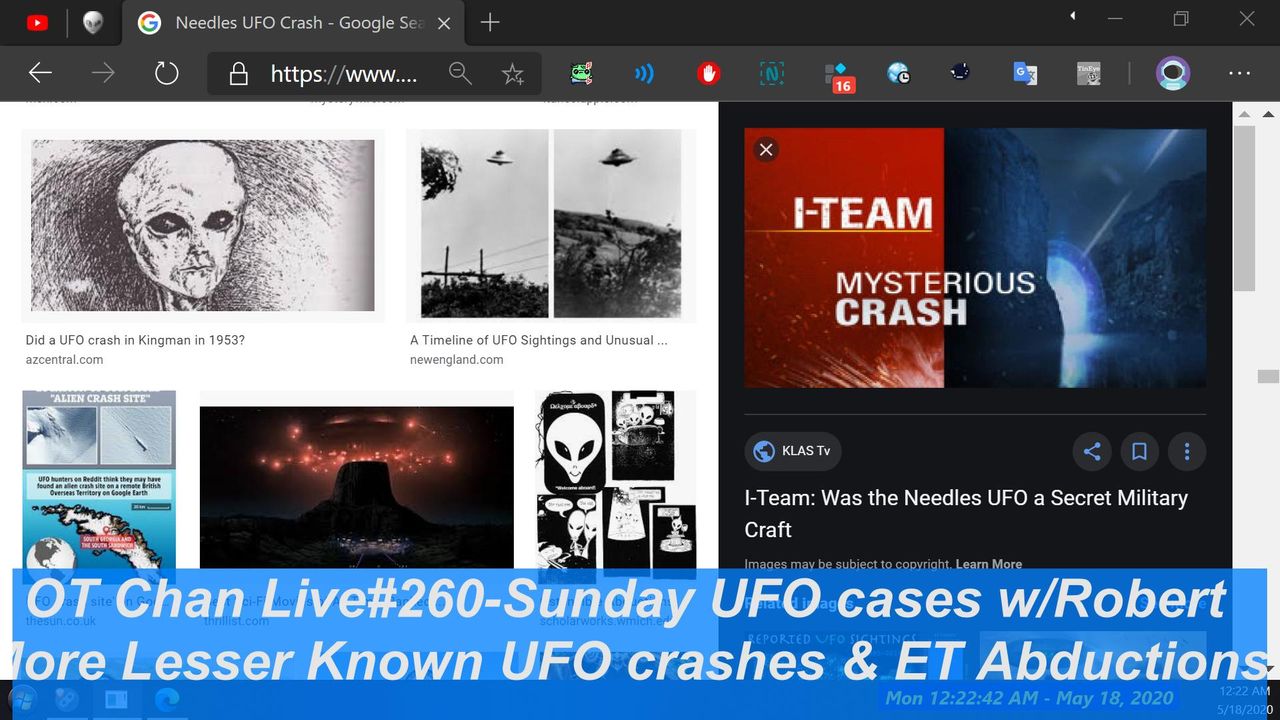
Task: Open the browser profile avatar
Action: (x=1172, y=73)
